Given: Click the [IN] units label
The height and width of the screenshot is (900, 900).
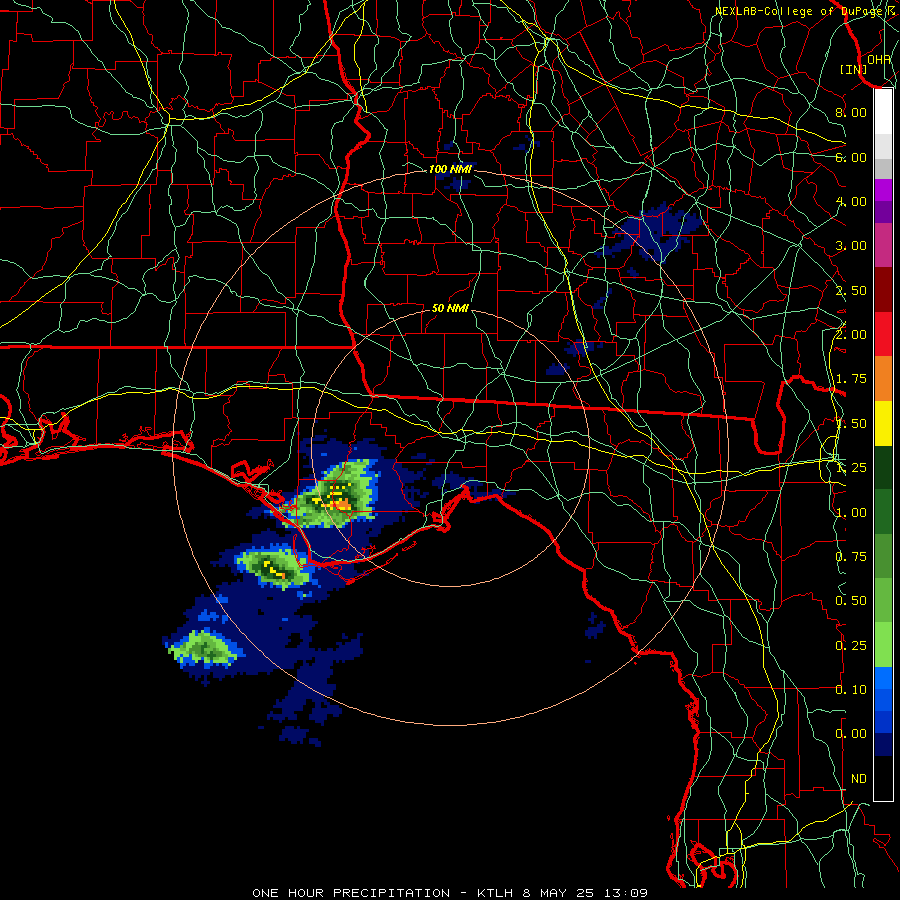Looking at the screenshot, I should pos(854,69).
